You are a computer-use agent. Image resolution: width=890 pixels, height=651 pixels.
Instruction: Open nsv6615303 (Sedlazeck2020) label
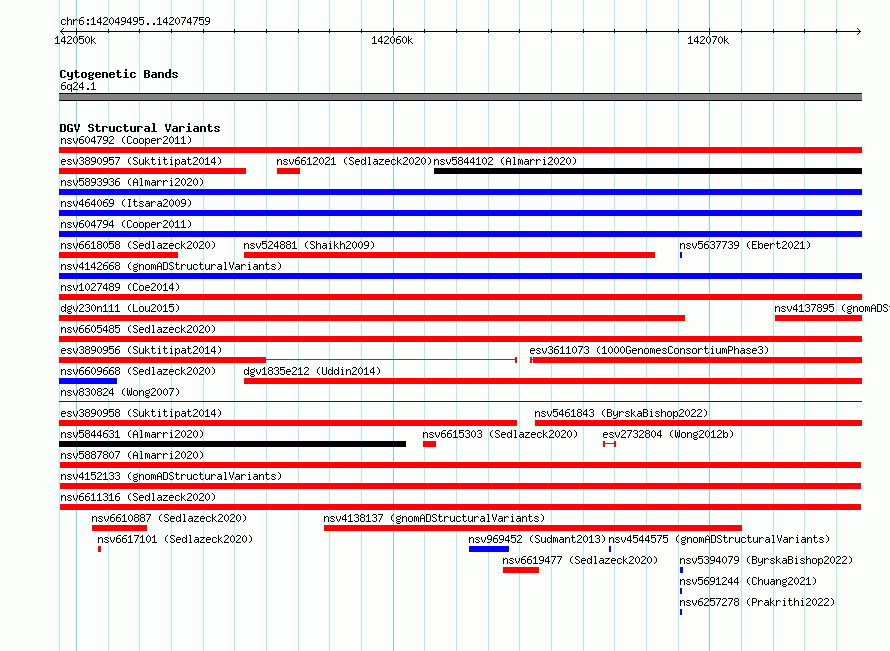pos(500,434)
